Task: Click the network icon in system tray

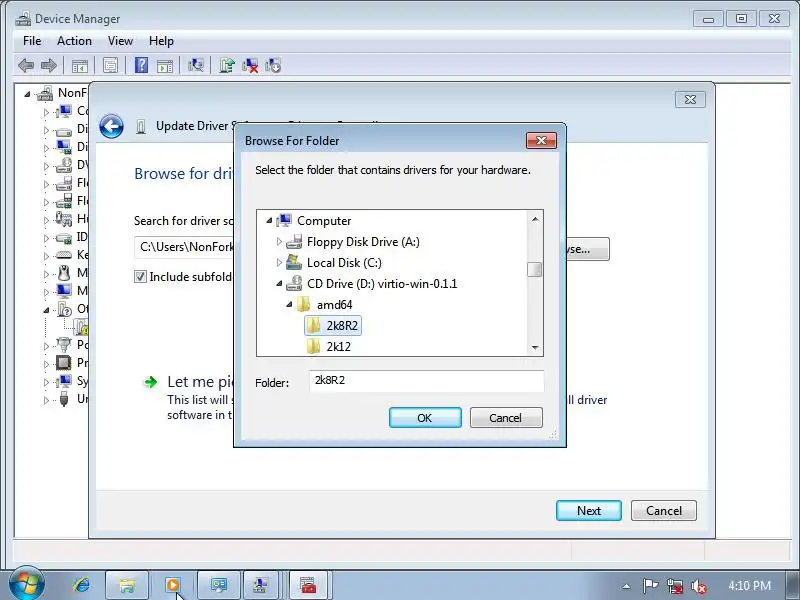Action: [x=674, y=586]
